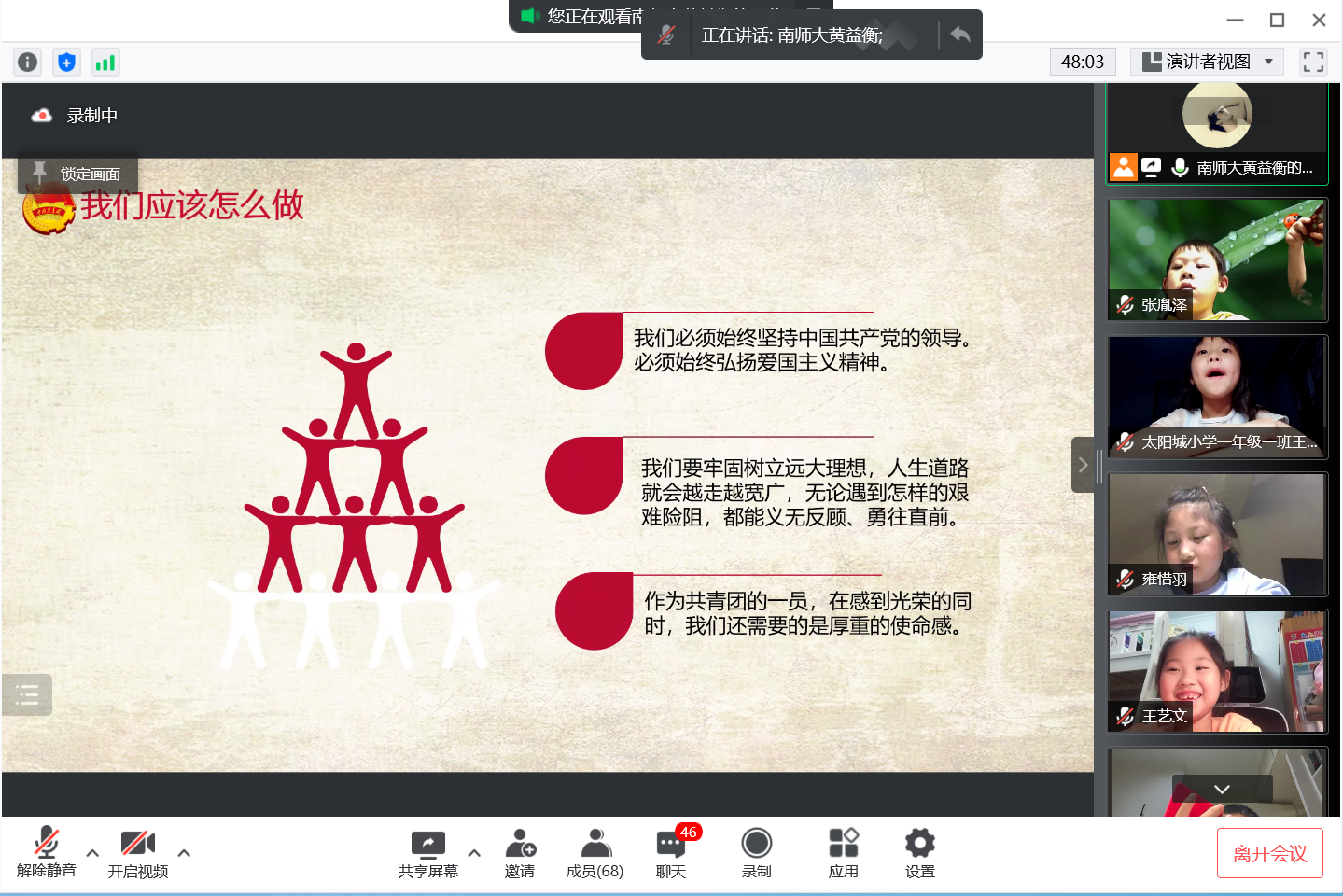Enter full screen mode
This screenshot has width=1343, height=896.
tap(1313, 63)
